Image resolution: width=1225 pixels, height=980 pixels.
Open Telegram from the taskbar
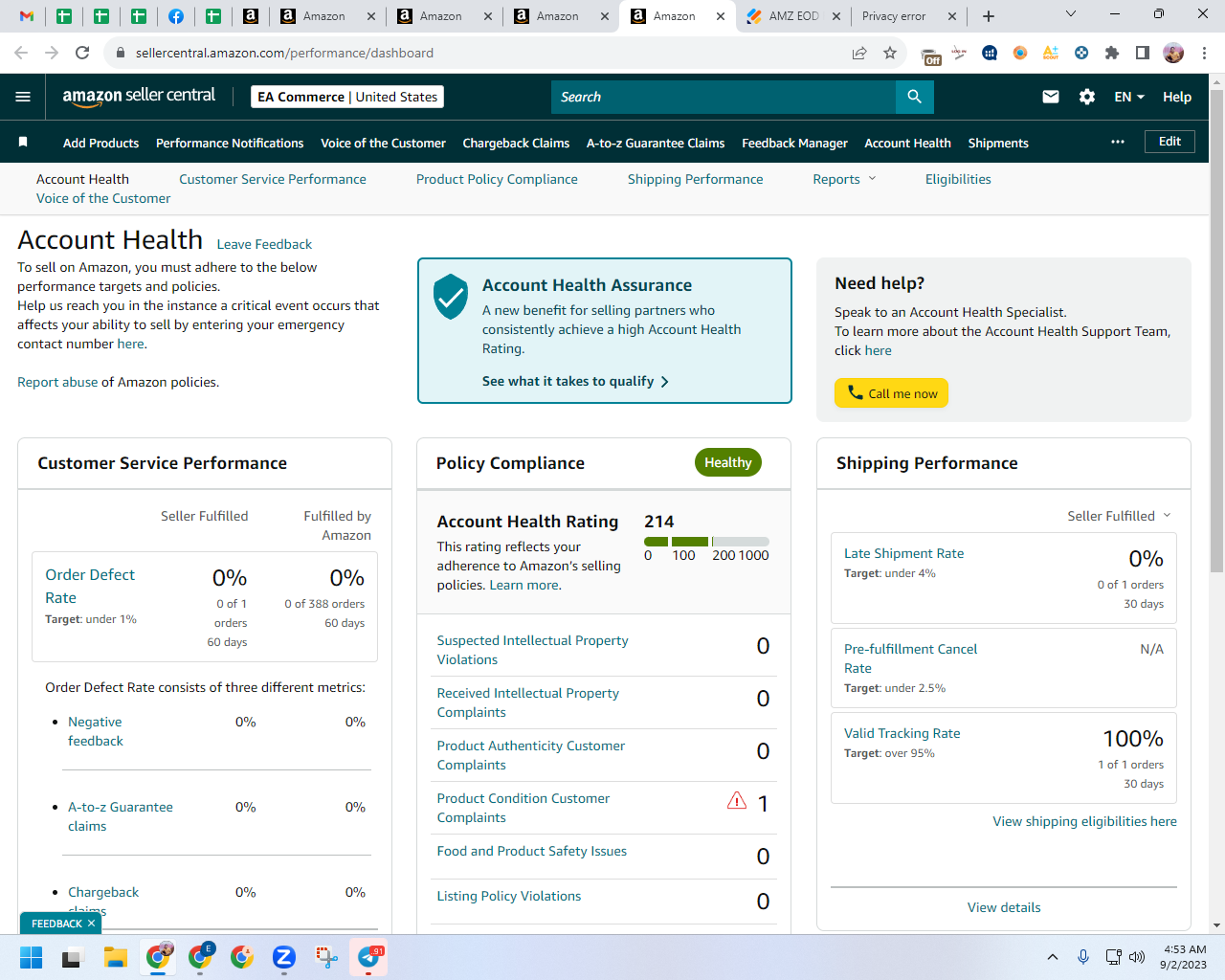point(368,957)
